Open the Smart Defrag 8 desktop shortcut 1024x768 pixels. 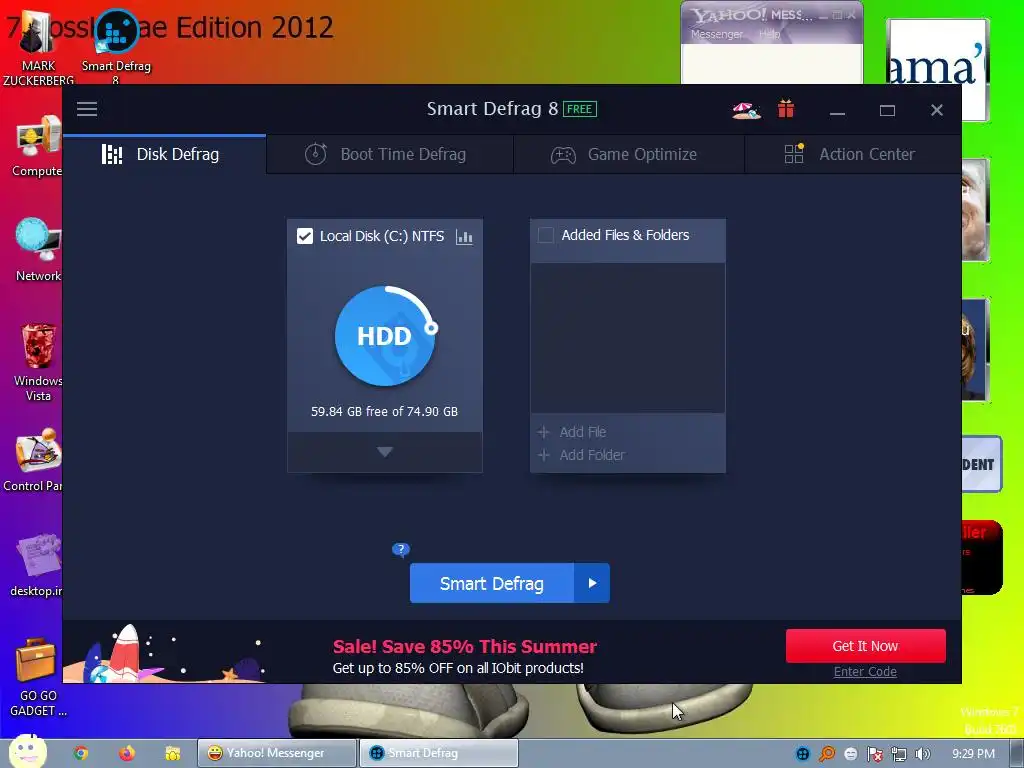coord(116,46)
